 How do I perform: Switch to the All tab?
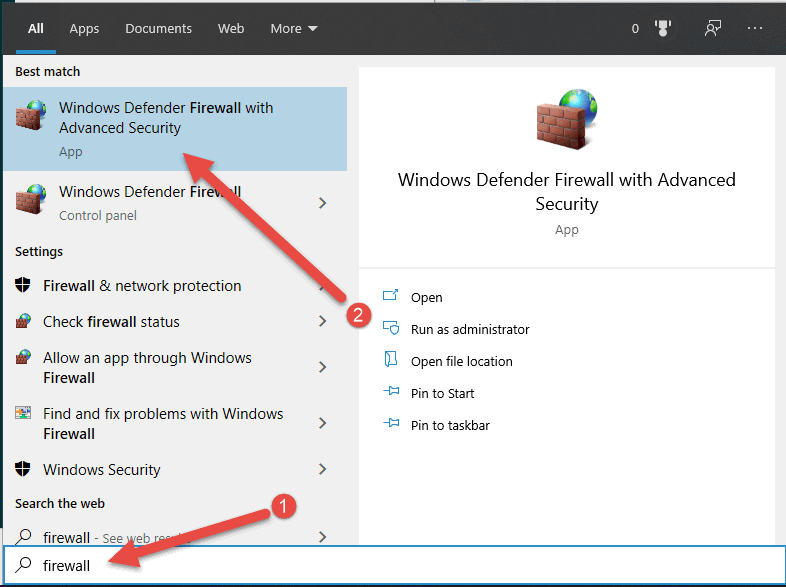36,29
